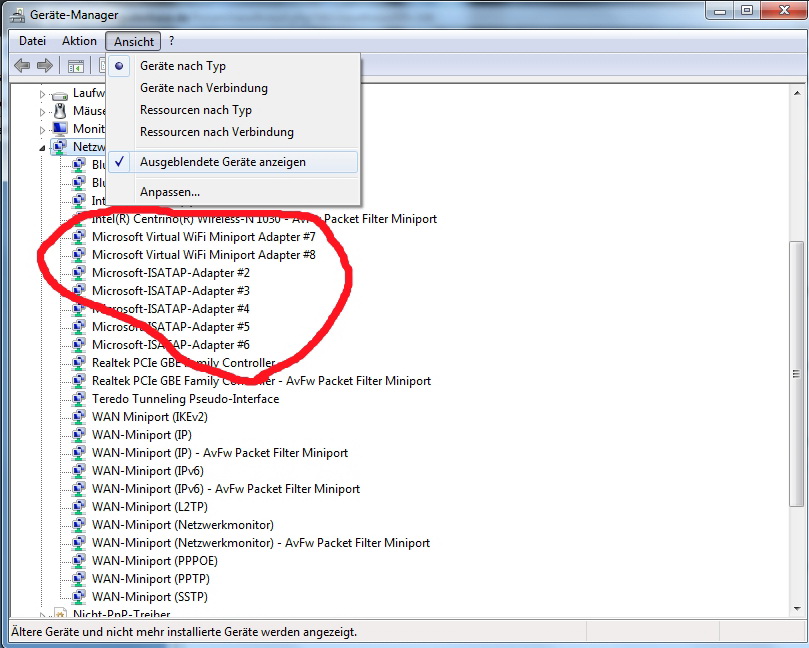Click the scrollbar up arrow
This screenshot has height=648, width=809.
tap(797, 93)
